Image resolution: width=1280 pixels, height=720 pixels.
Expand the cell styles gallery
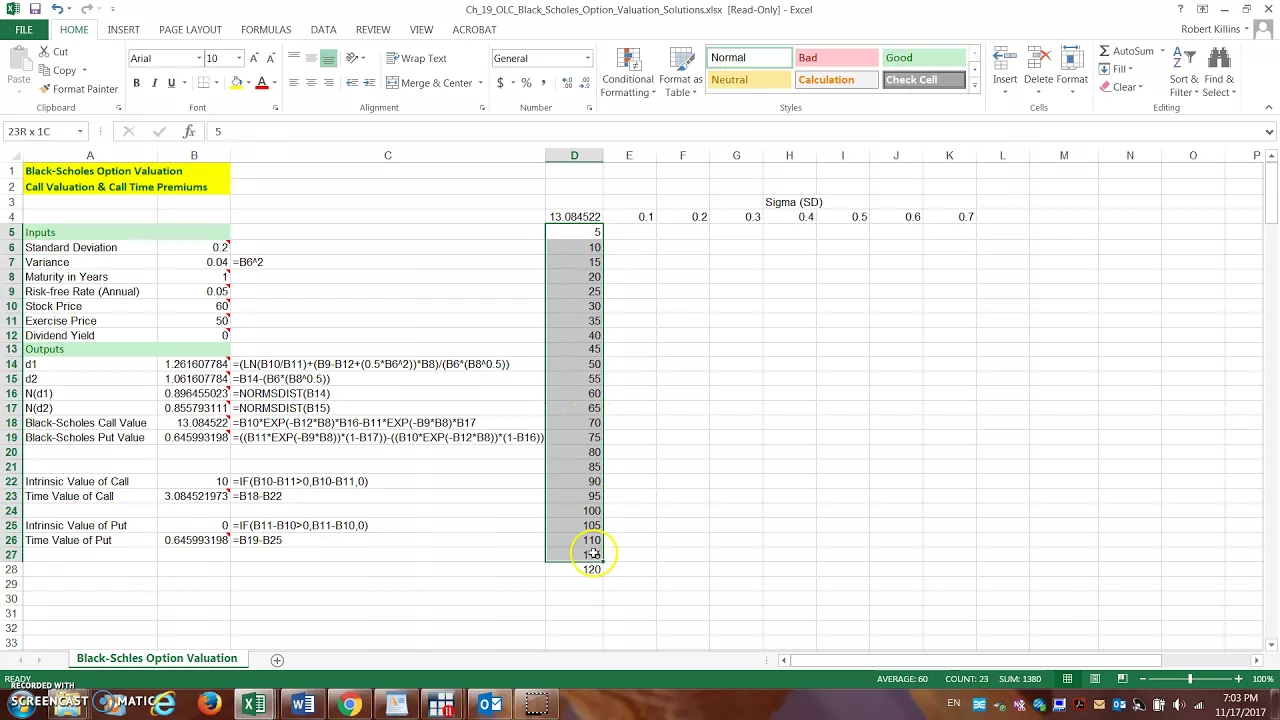pyautogui.click(x=974, y=86)
